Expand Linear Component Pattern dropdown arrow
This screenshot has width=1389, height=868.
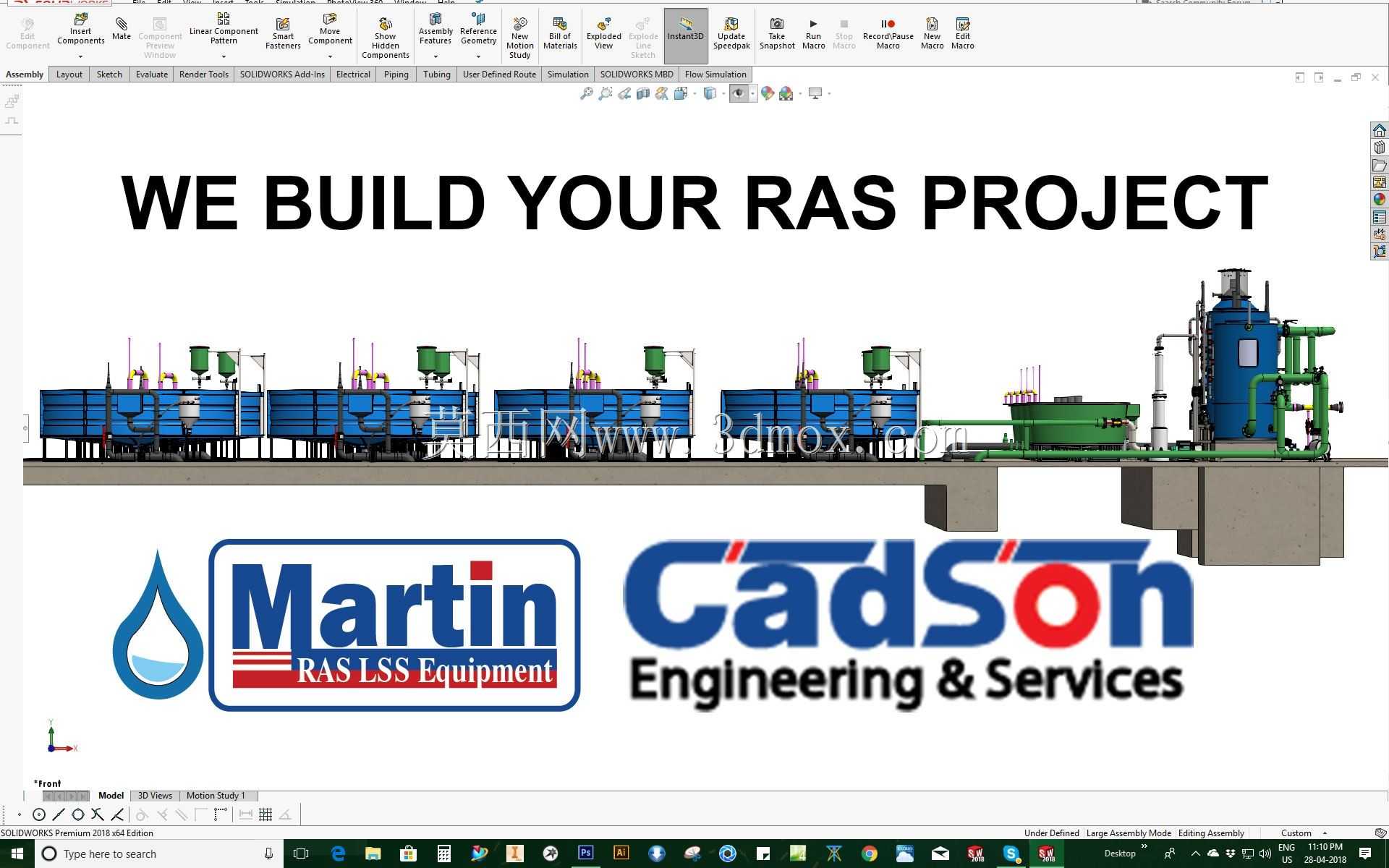224,56
